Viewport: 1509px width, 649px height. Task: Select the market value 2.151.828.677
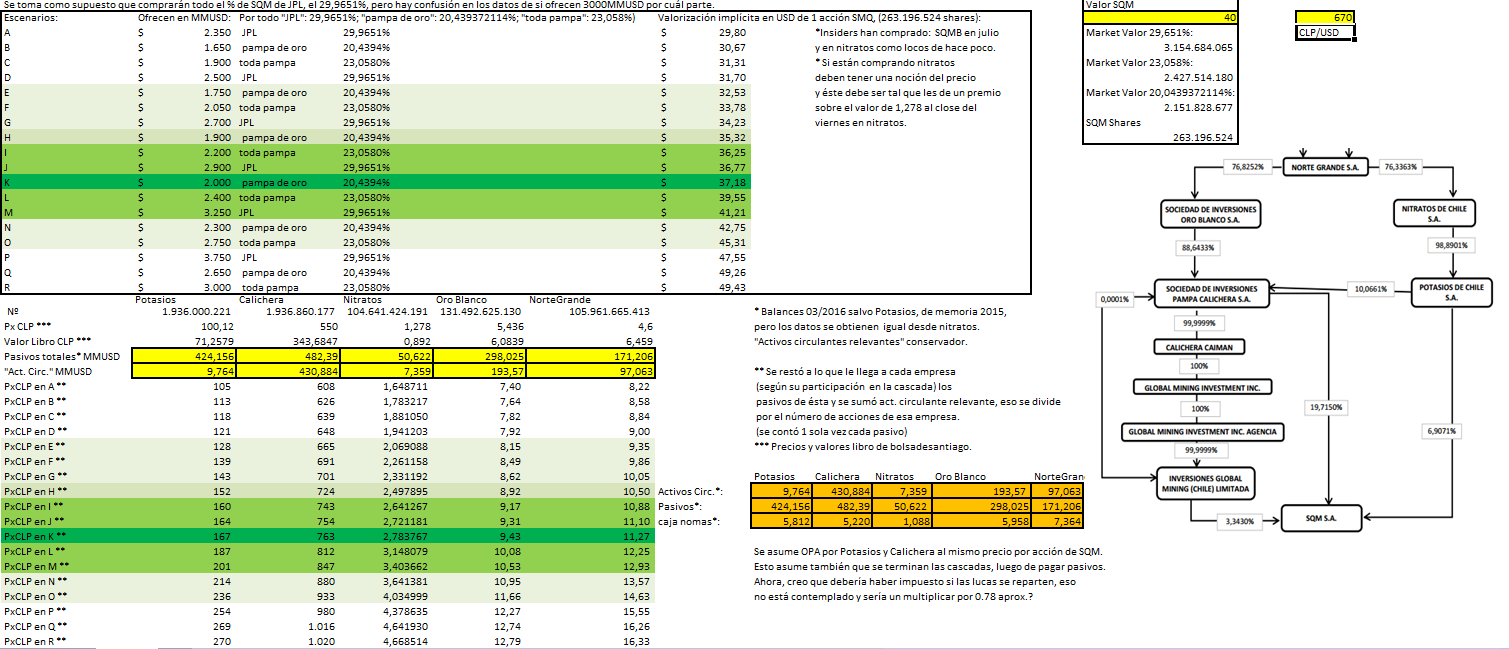pyautogui.click(x=1198, y=107)
